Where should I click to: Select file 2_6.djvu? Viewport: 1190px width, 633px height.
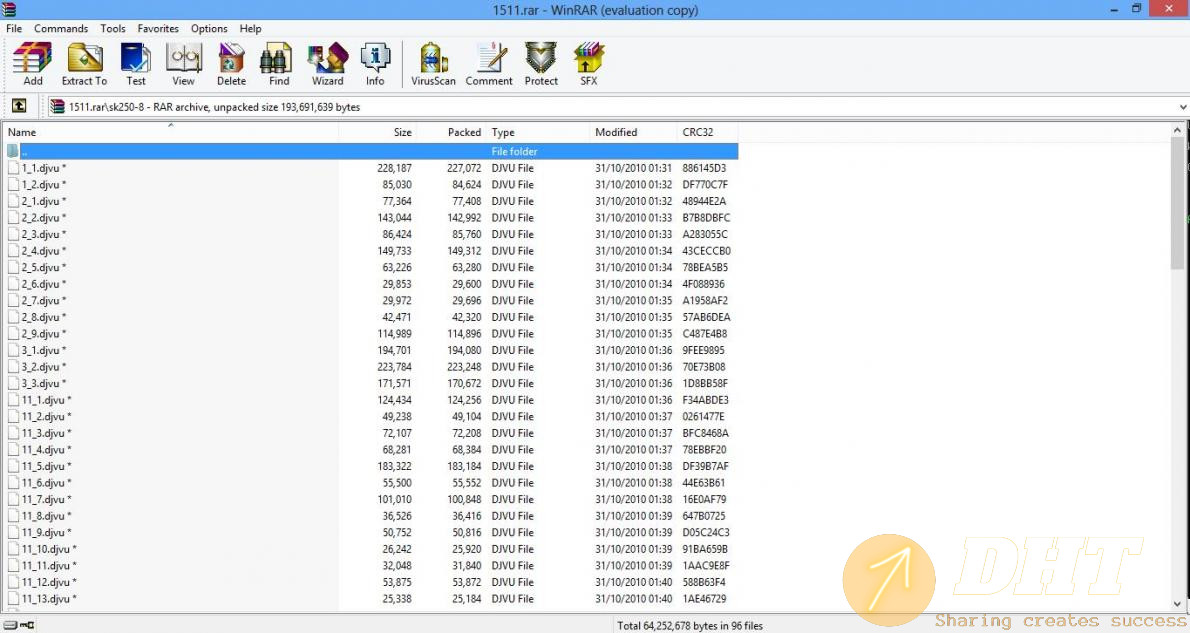point(43,284)
